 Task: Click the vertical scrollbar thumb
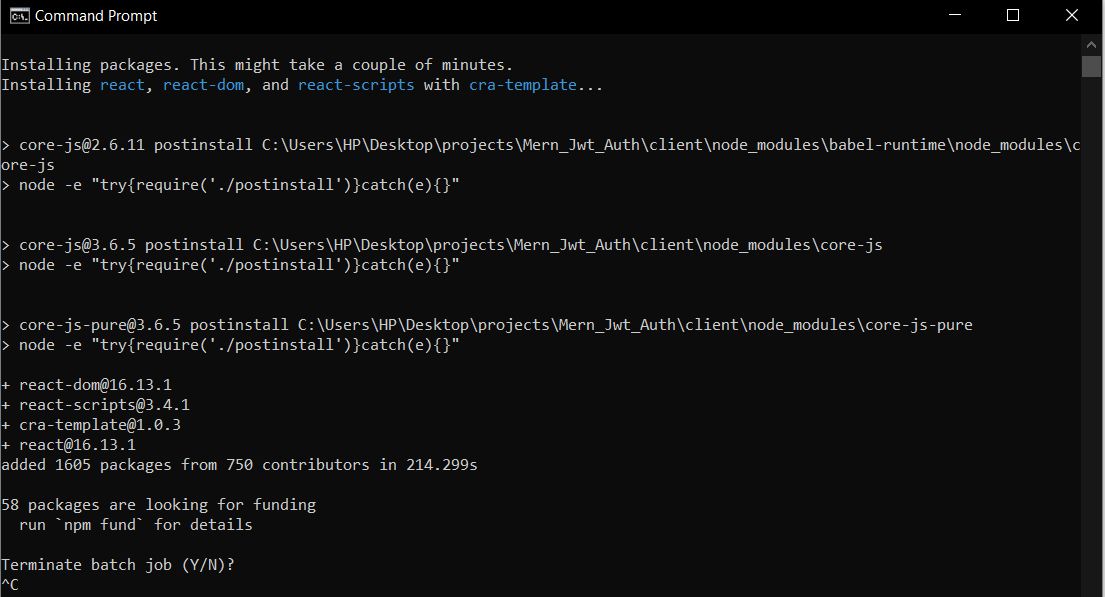tap(1091, 66)
